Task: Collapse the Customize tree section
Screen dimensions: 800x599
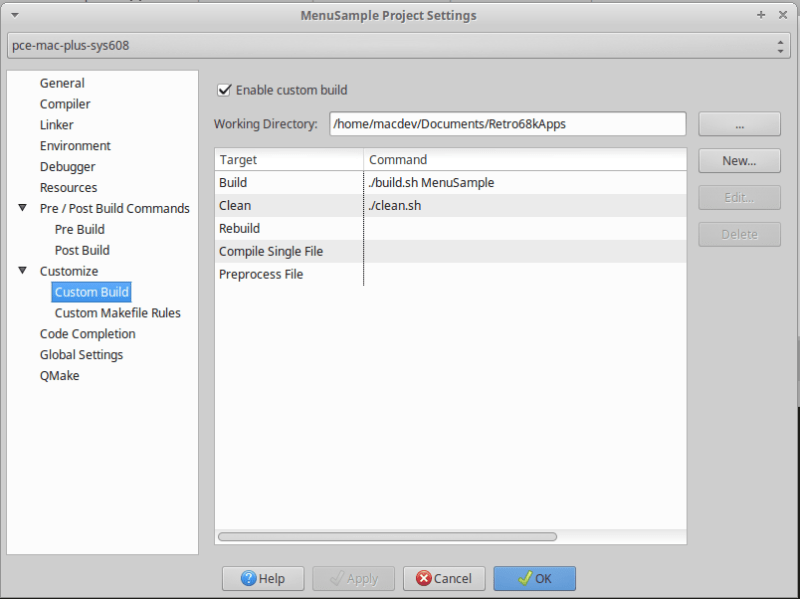Action: [22, 271]
